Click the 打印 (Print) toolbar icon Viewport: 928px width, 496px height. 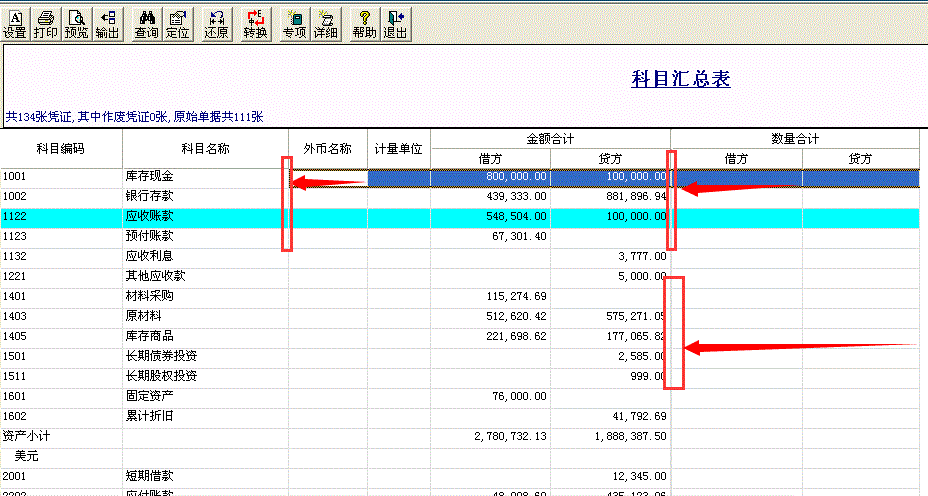pos(46,23)
